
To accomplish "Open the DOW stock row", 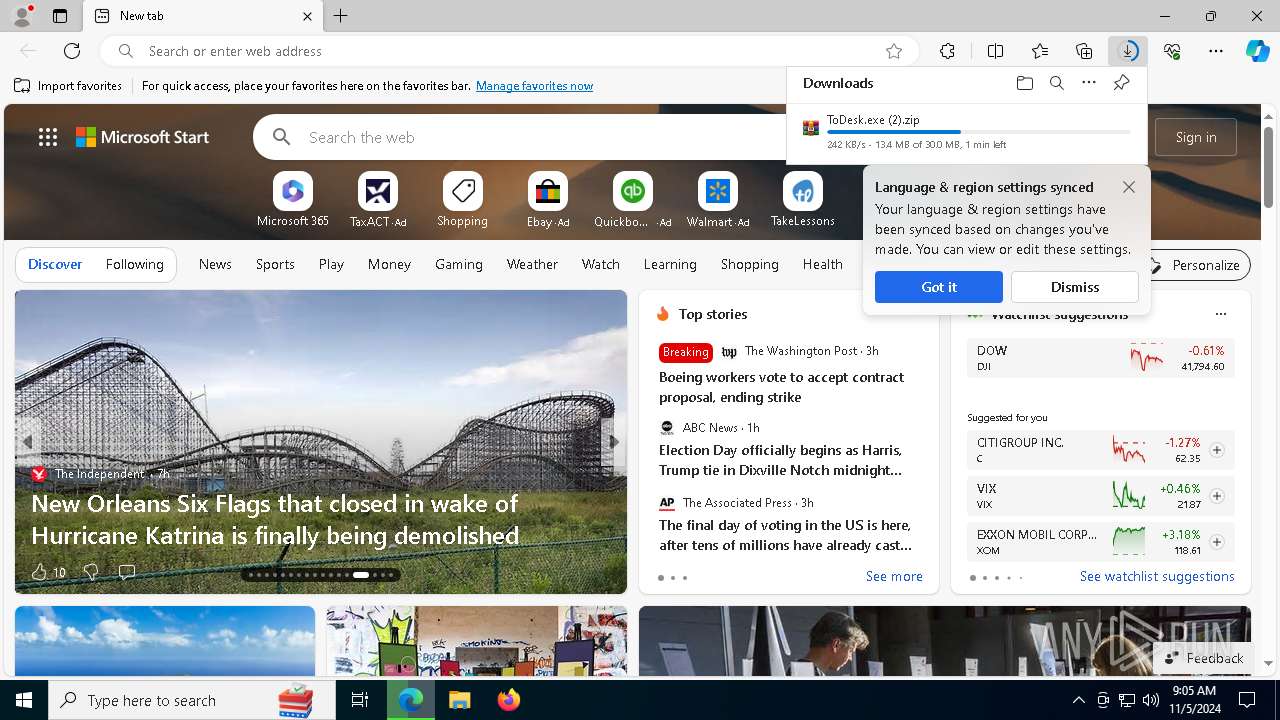I will [1100, 358].
